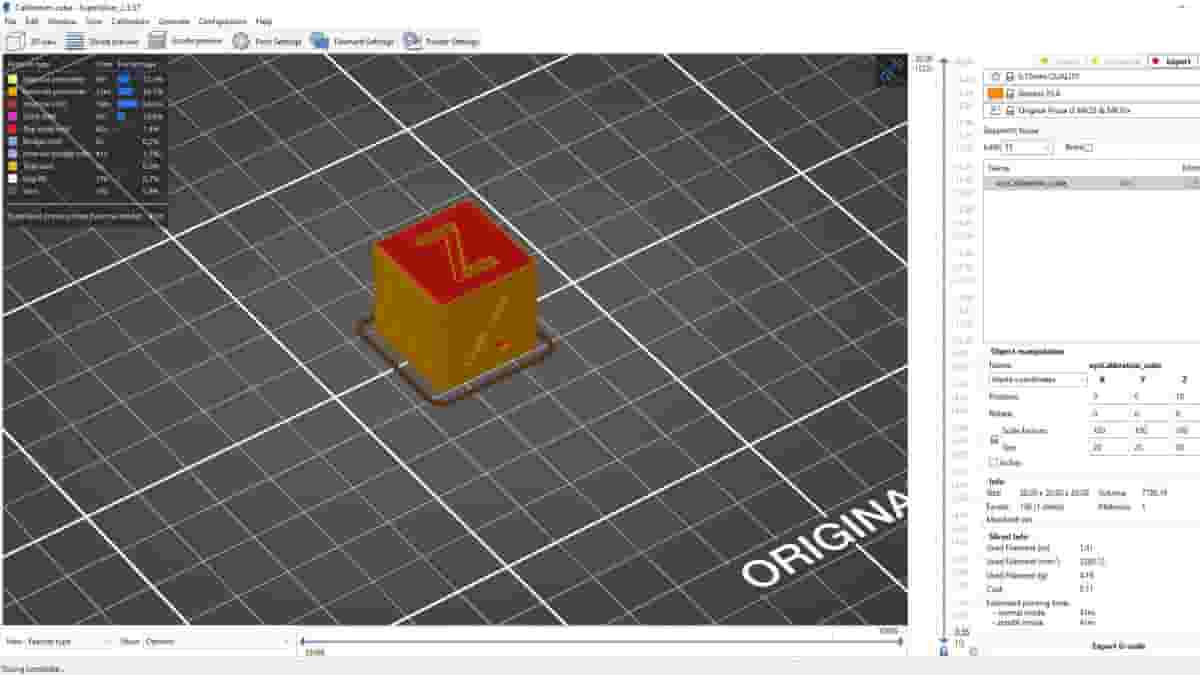Open the View Feature type dropdown
The width and height of the screenshot is (1200, 675).
(x=75, y=642)
